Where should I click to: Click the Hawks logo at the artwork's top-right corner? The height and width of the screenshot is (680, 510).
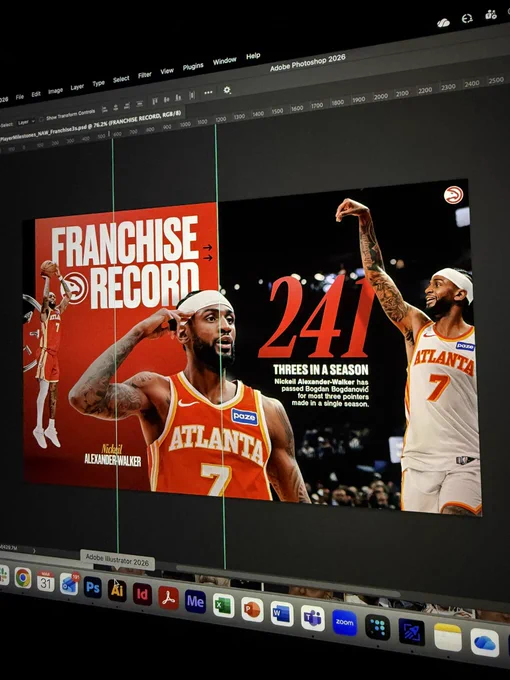pyautogui.click(x=453, y=196)
